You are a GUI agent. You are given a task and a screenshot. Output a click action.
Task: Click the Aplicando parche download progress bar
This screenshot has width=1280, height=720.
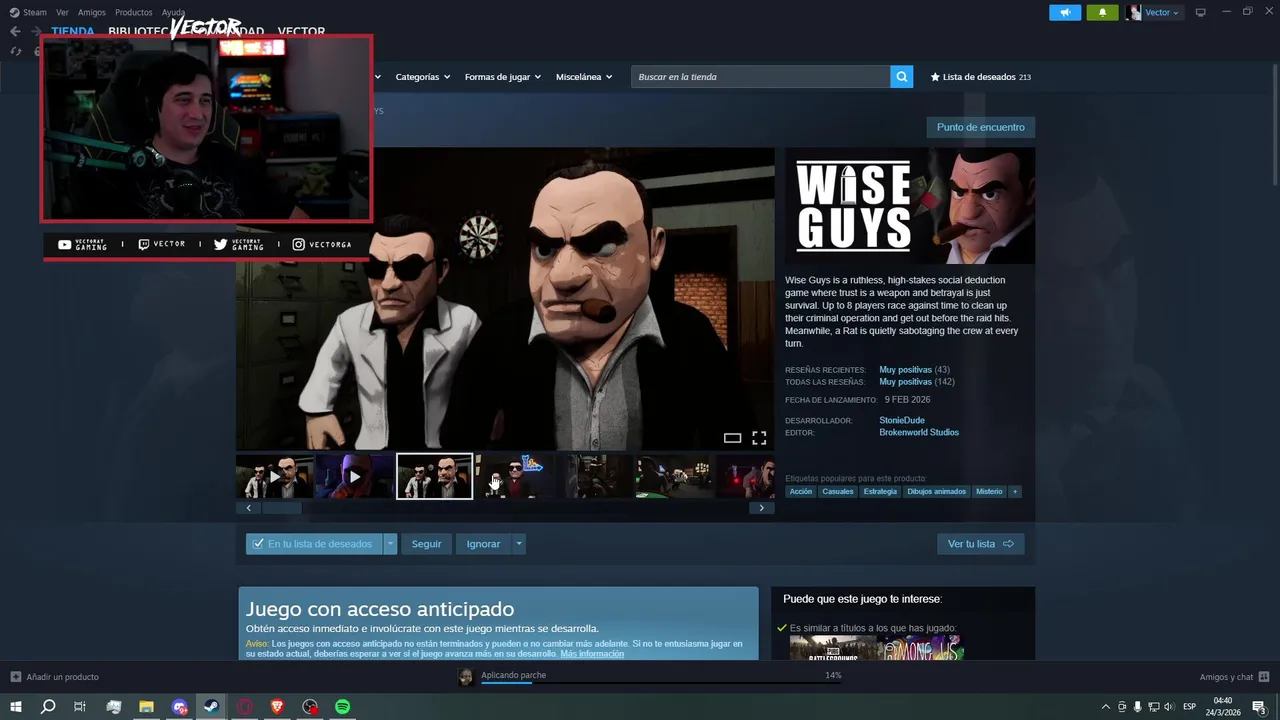pyautogui.click(x=660, y=684)
